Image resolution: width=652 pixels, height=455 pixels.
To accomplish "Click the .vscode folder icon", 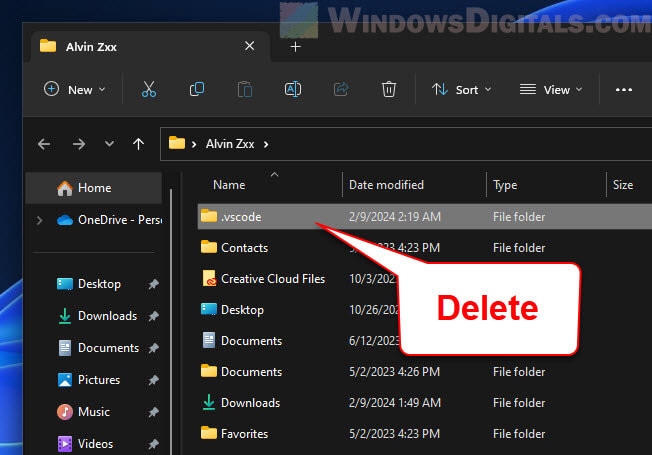I will coord(209,216).
